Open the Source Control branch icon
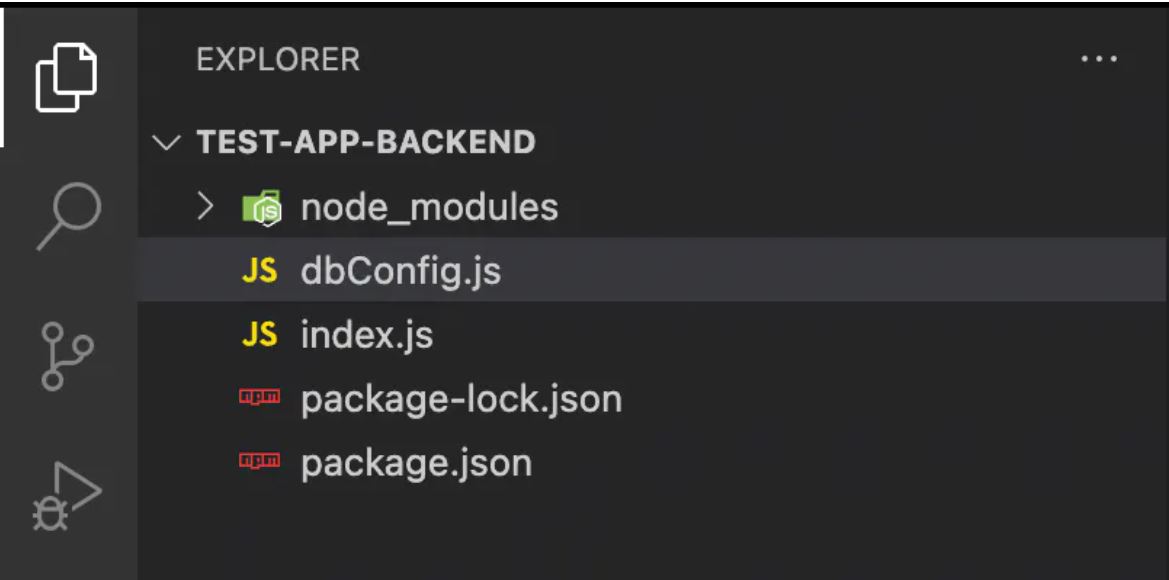 coord(67,356)
